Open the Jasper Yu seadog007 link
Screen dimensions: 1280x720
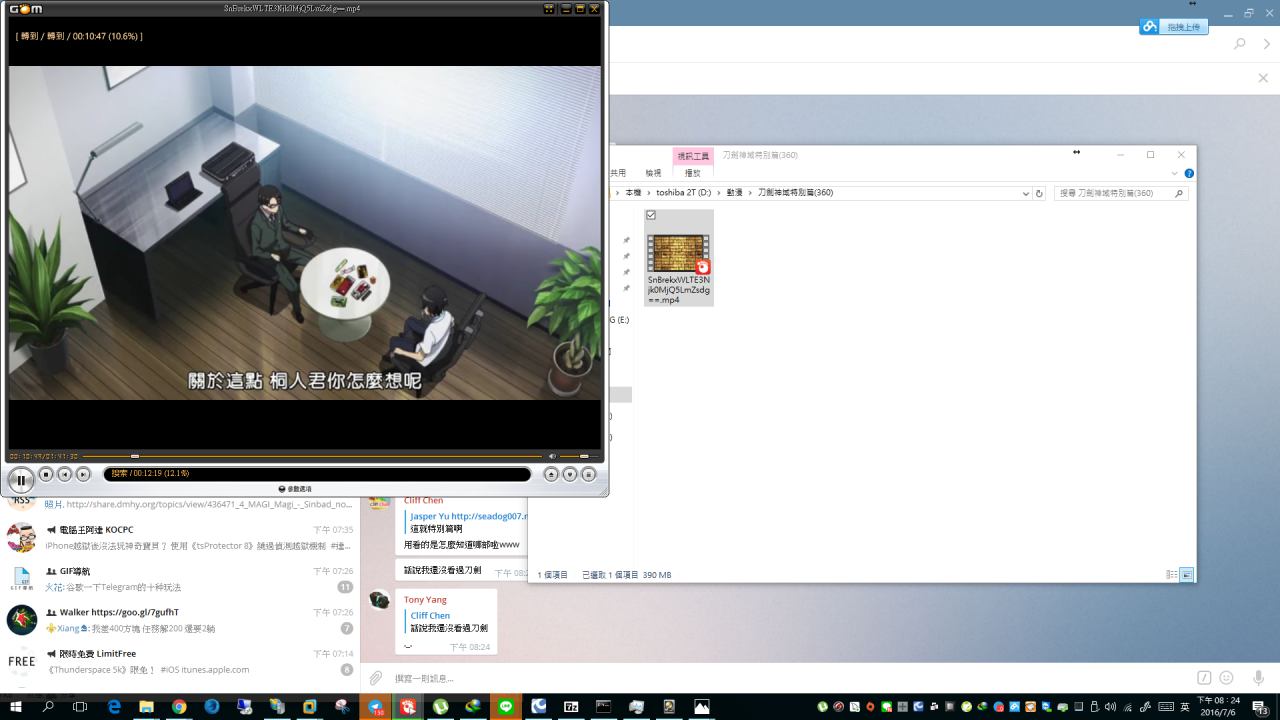click(468, 516)
